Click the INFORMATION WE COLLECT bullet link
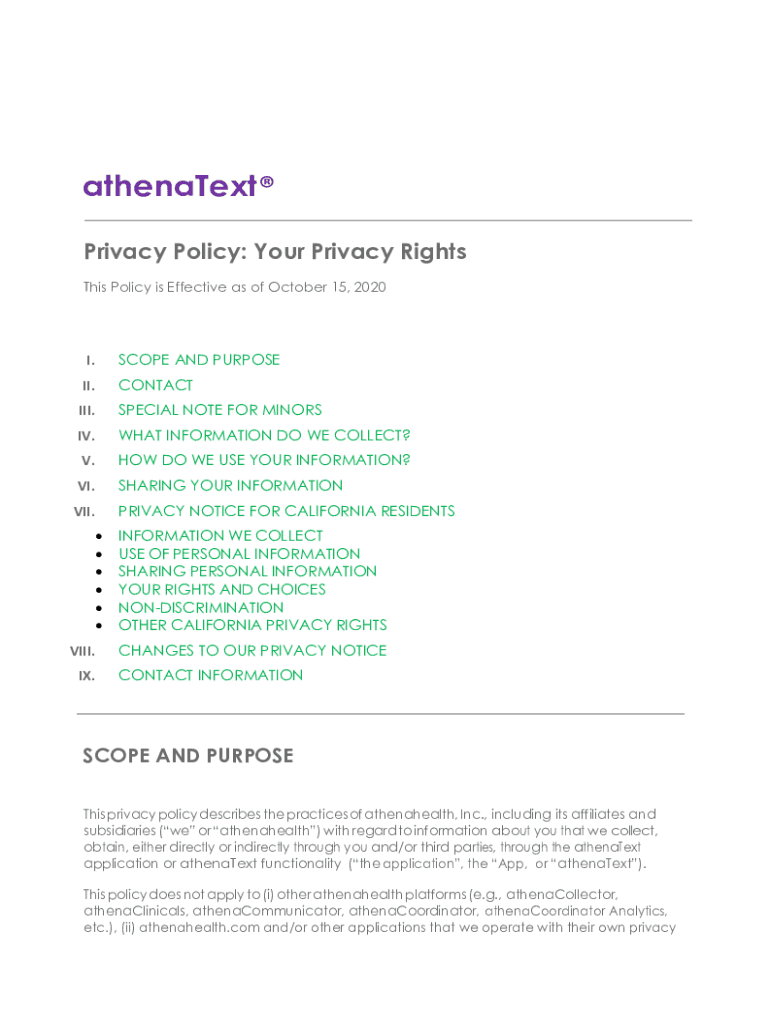The width and height of the screenshot is (770, 1024). [220, 536]
